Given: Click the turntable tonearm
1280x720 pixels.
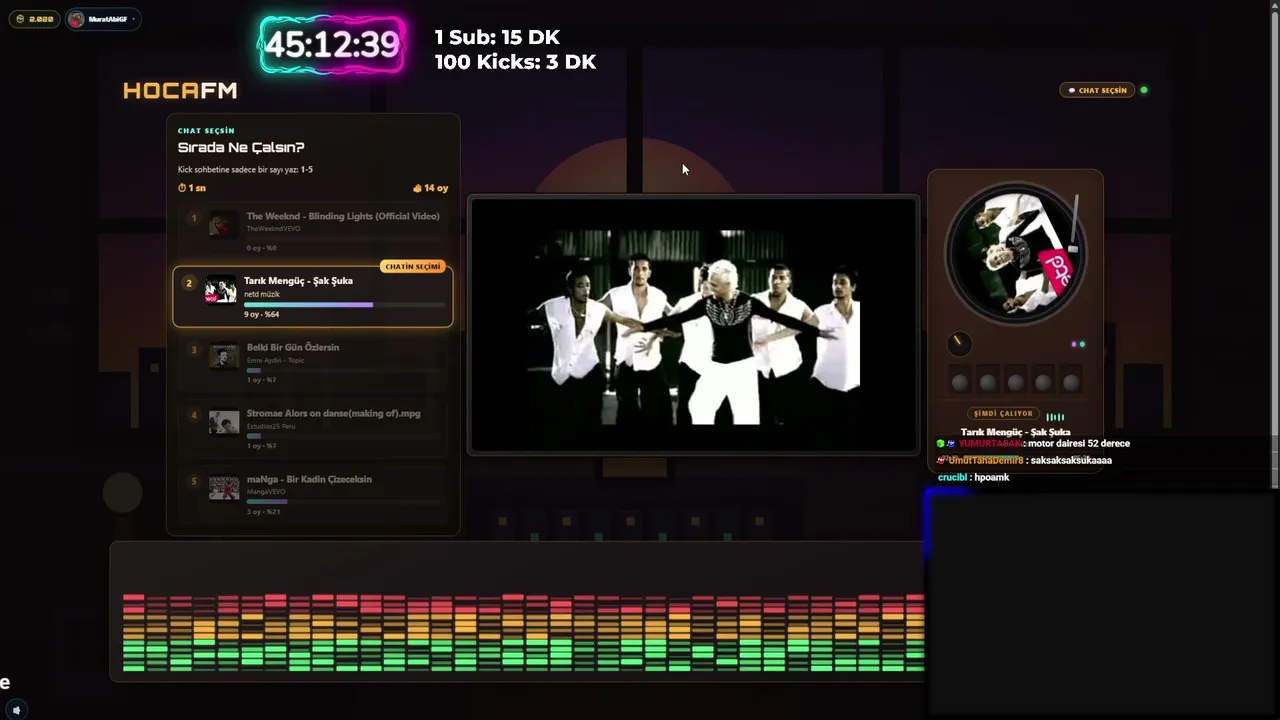Looking at the screenshot, I should point(1076,223).
